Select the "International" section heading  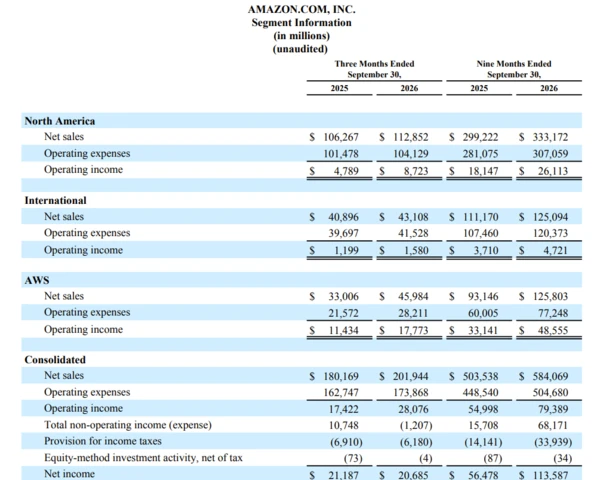tap(55, 201)
